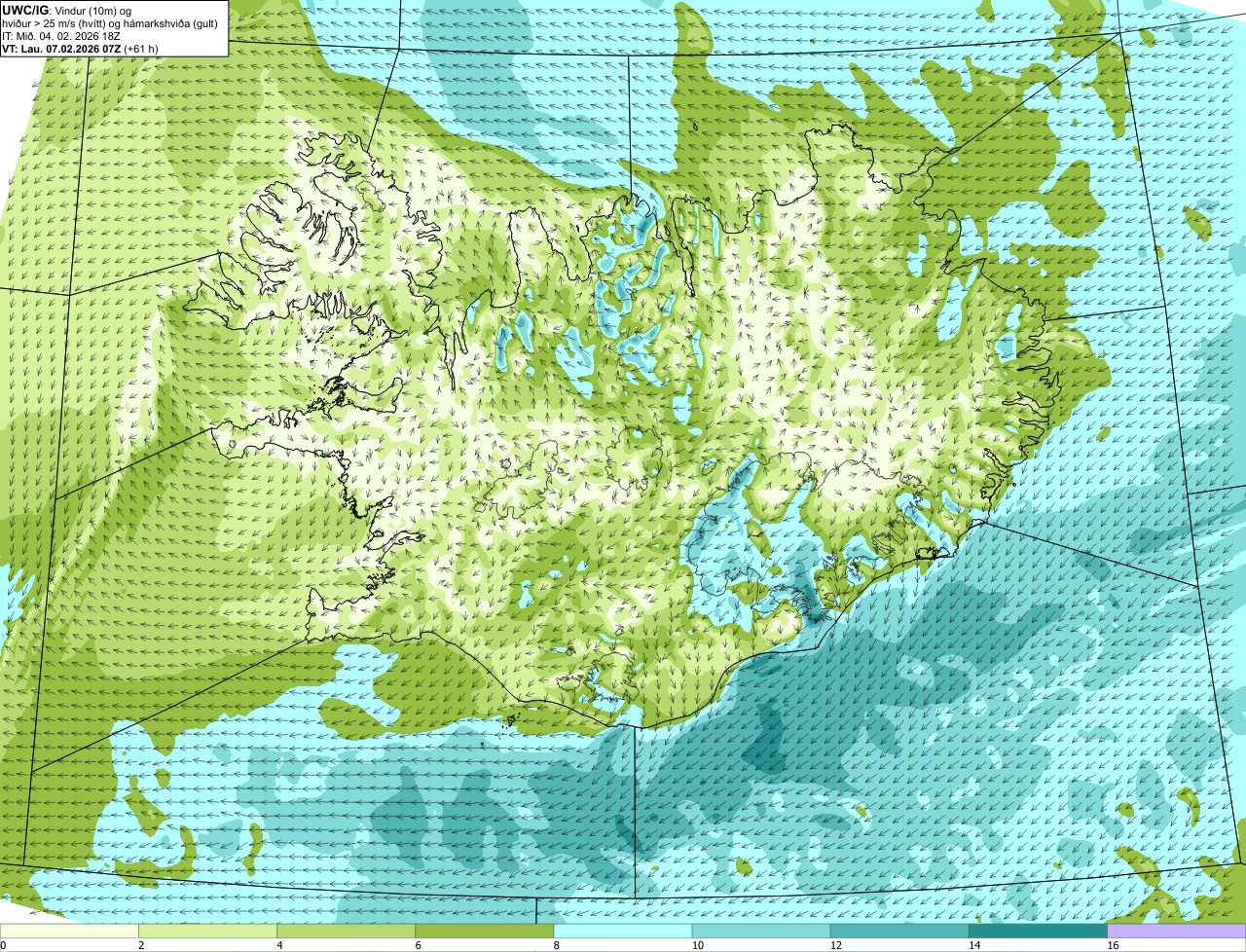Click the 8–10 m/s light cyan legend swatch

623,932
